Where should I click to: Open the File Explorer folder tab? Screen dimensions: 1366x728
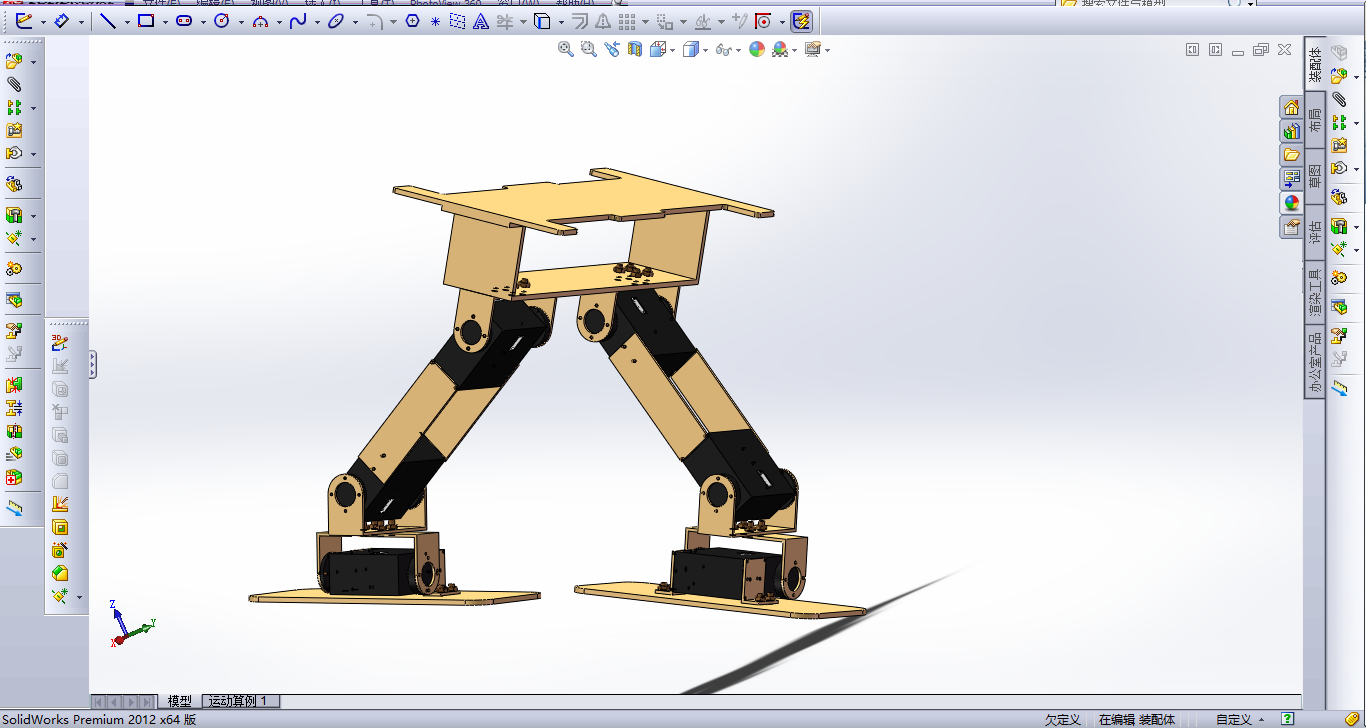pyautogui.click(x=1291, y=155)
